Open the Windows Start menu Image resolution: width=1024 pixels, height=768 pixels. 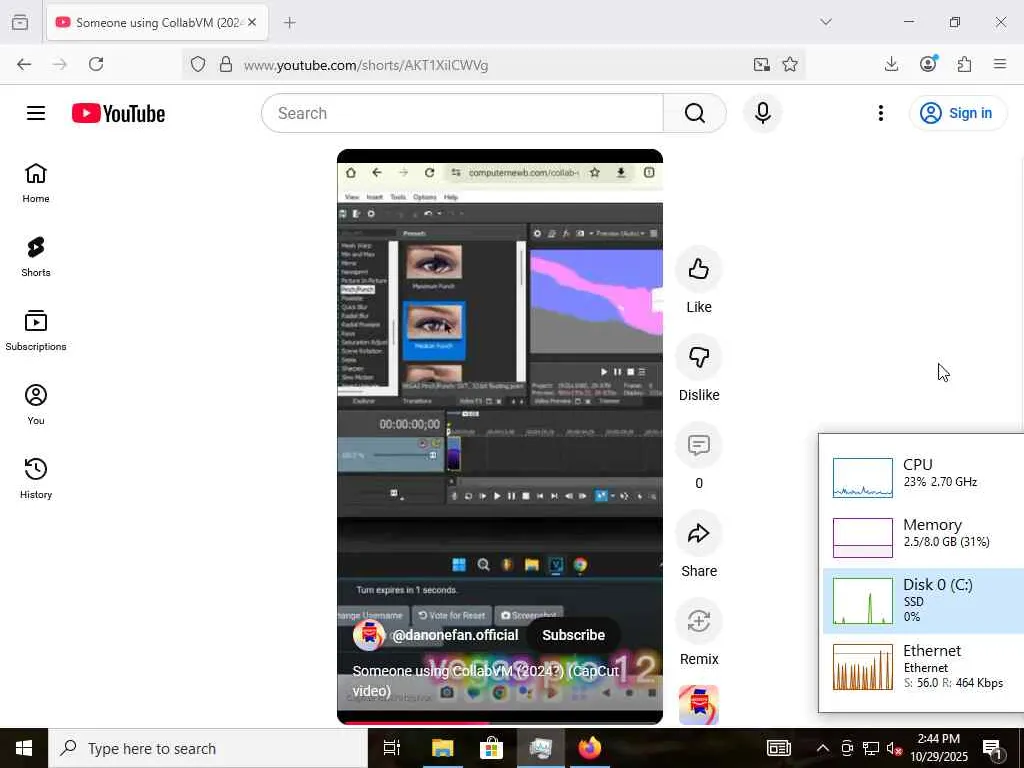[24, 748]
